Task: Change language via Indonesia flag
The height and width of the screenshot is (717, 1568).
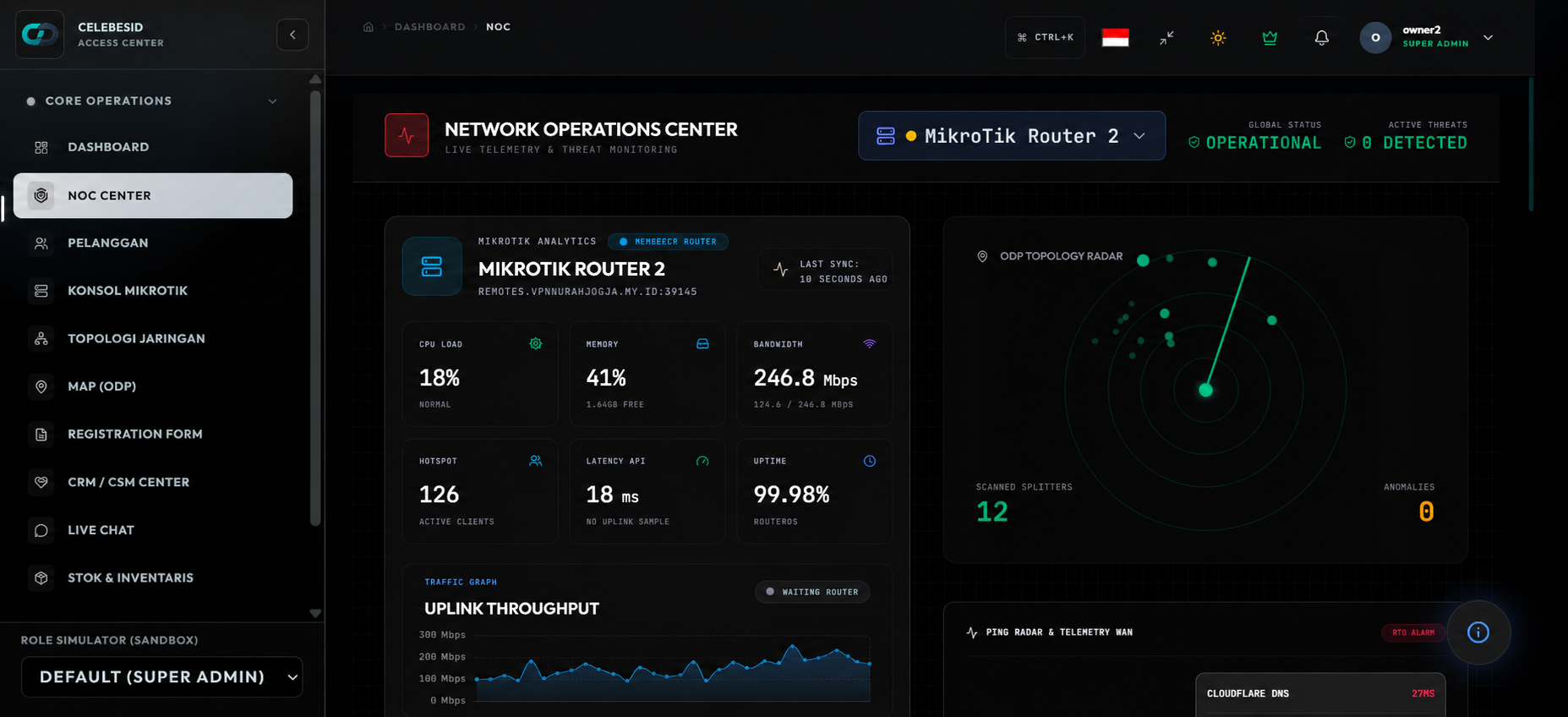Action: [1115, 37]
